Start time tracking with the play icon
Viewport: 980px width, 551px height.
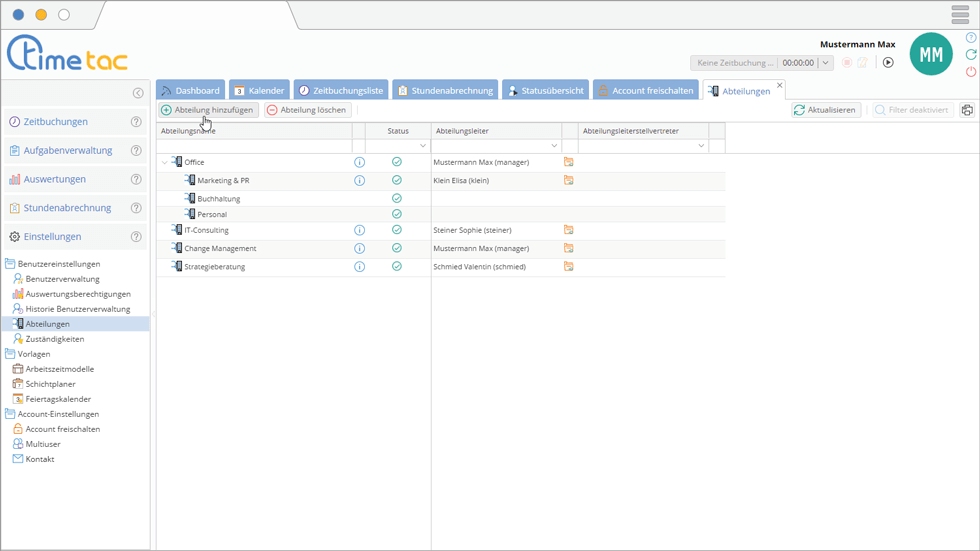(888, 62)
